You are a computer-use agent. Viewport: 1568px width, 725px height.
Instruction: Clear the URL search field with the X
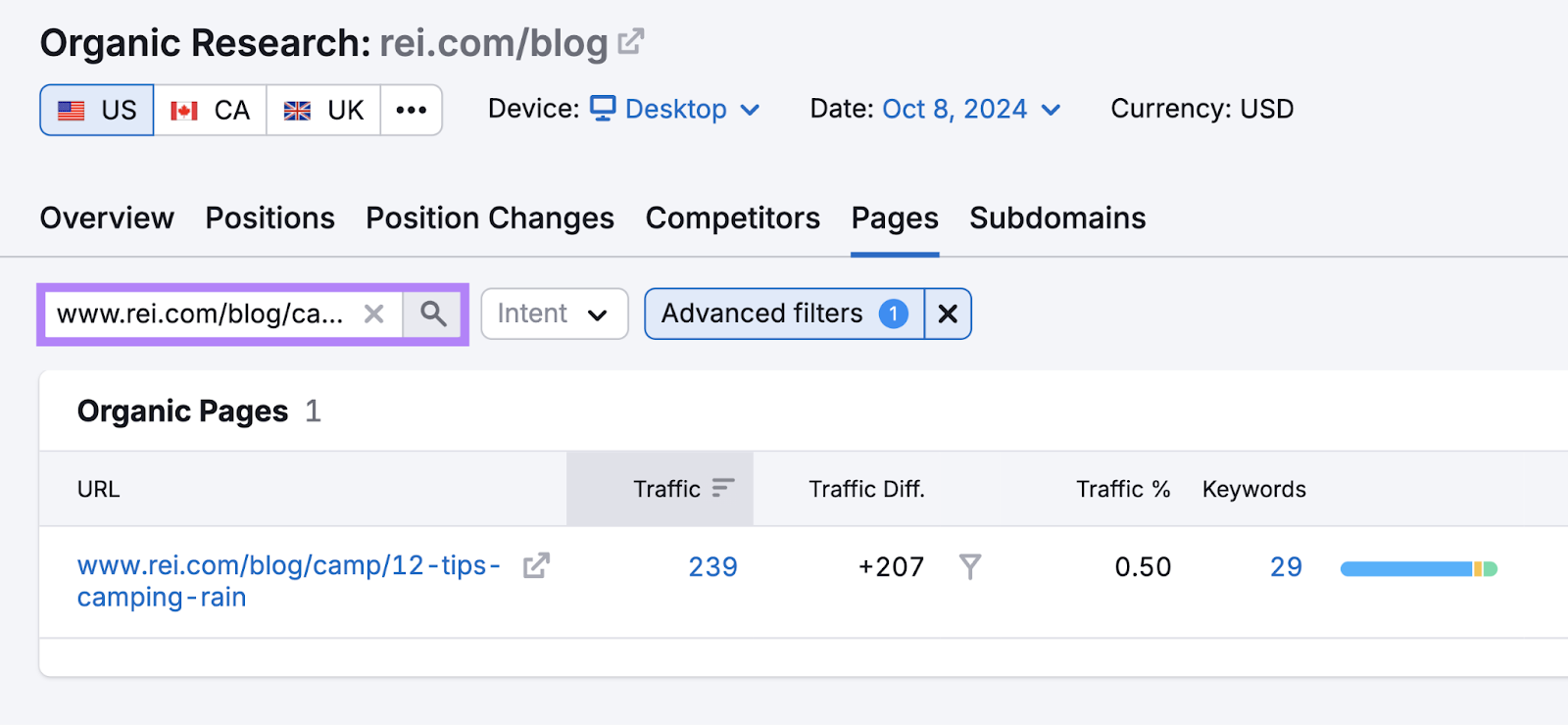374,314
